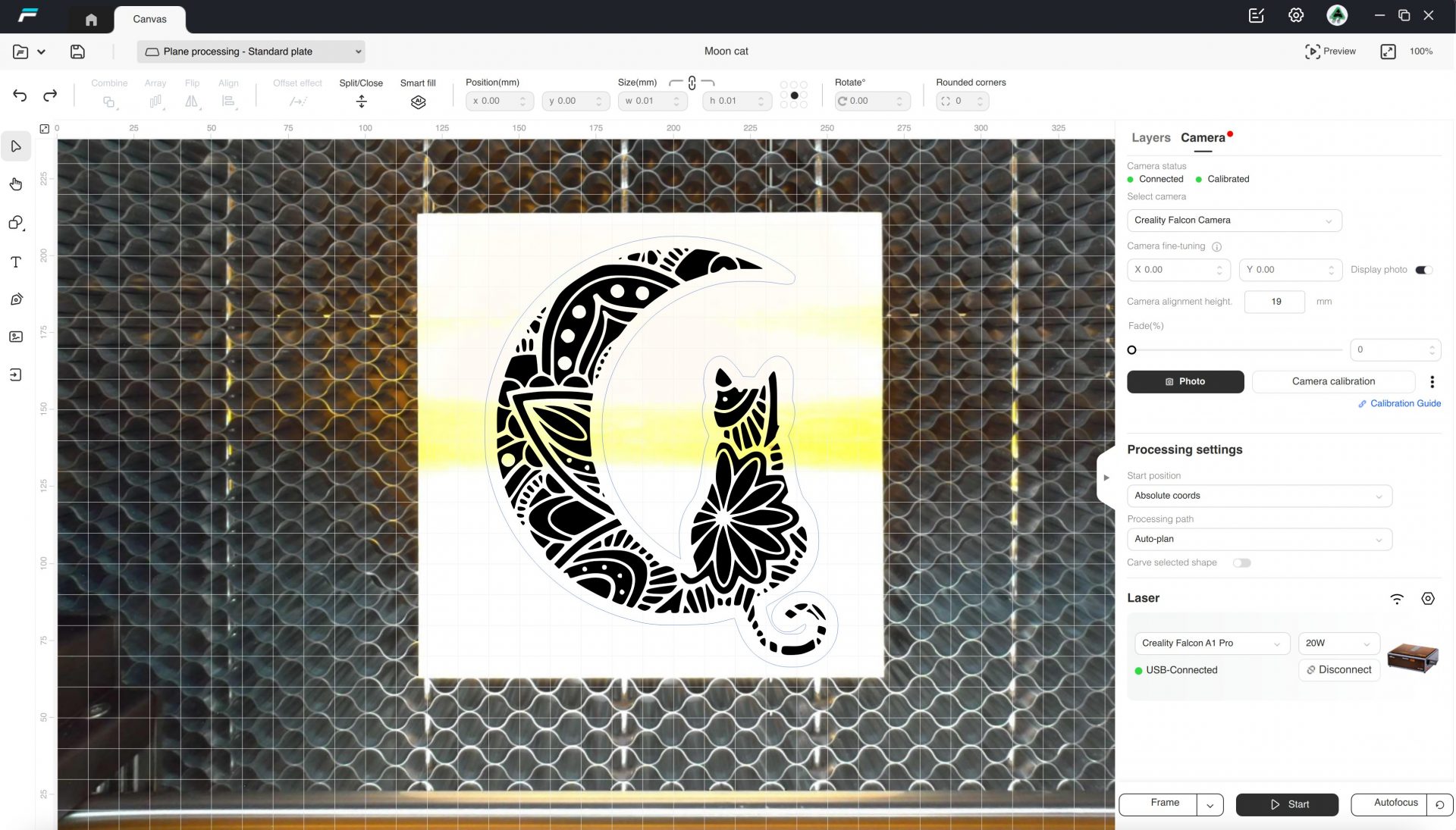Switch to the Layers tab
Image resolution: width=1456 pixels, height=830 pixels.
click(1150, 138)
